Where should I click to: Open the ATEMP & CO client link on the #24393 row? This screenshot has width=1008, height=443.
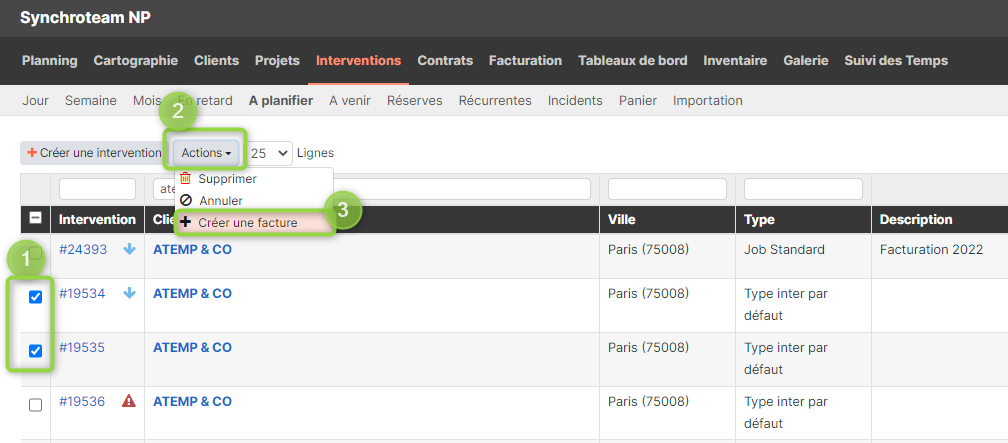(x=192, y=249)
